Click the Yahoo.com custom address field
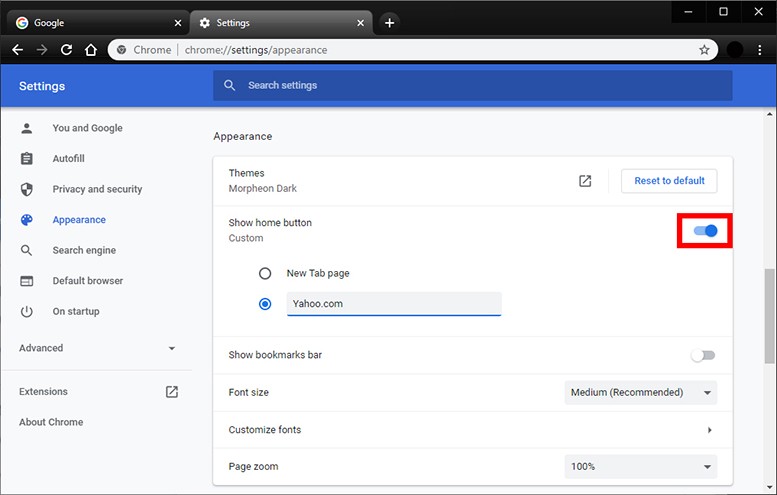The image size is (777, 495). tap(393, 304)
